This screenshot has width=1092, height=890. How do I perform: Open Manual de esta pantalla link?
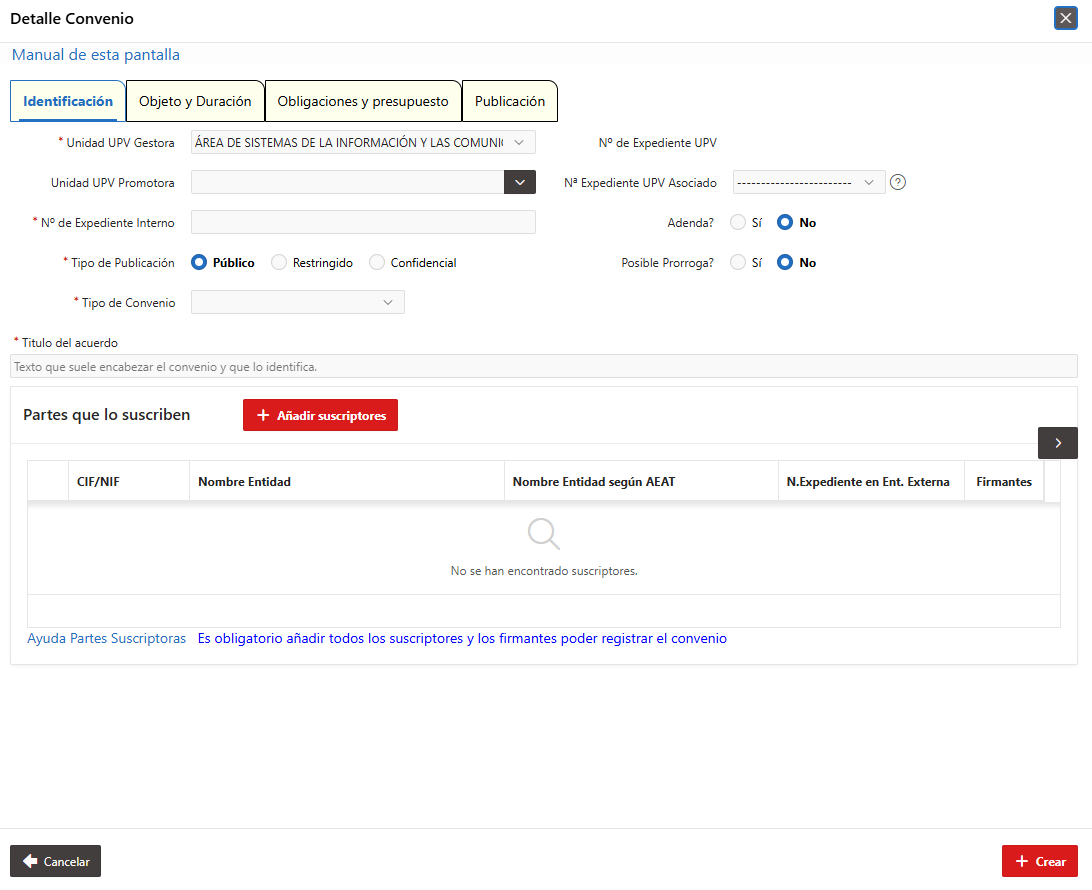[x=95, y=55]
